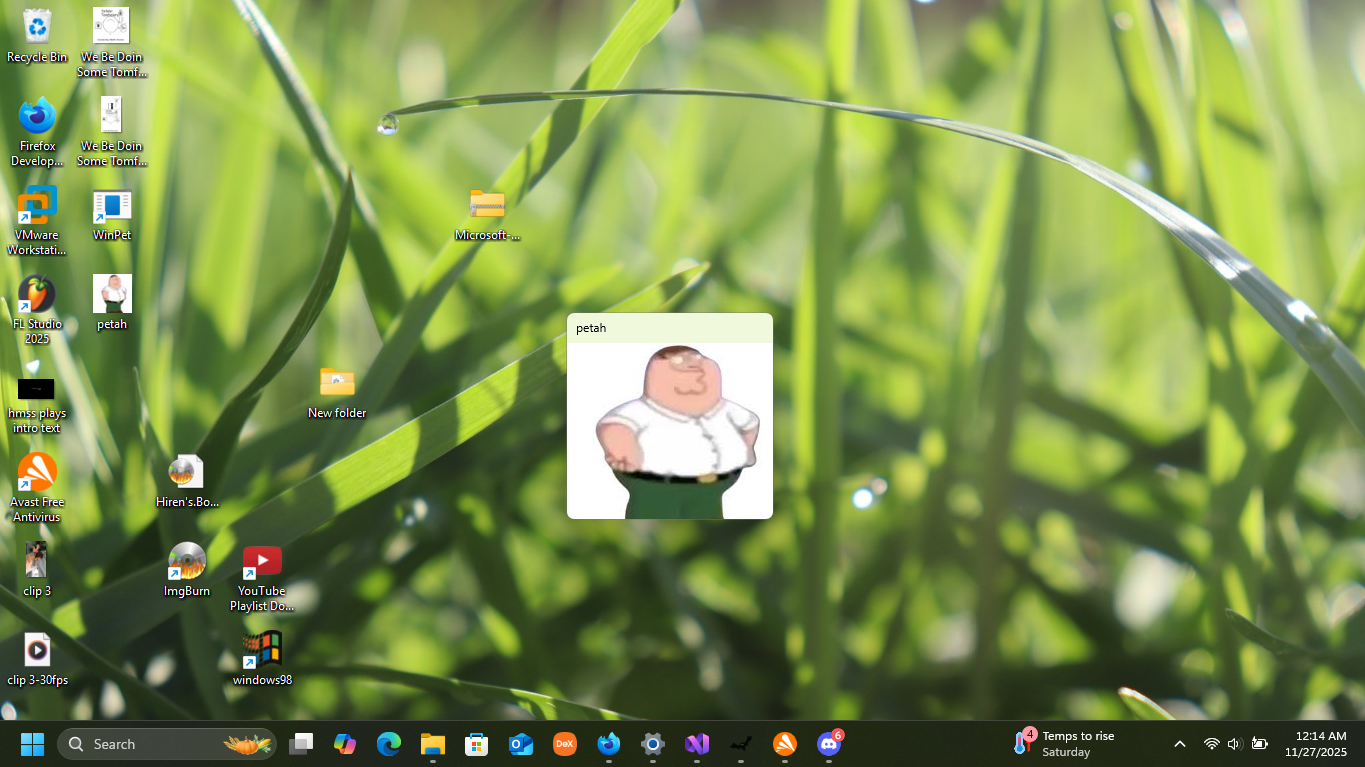1365x767 pixels.
Task: Open Avast from the taskbar
Action: (x=785, y=744)
